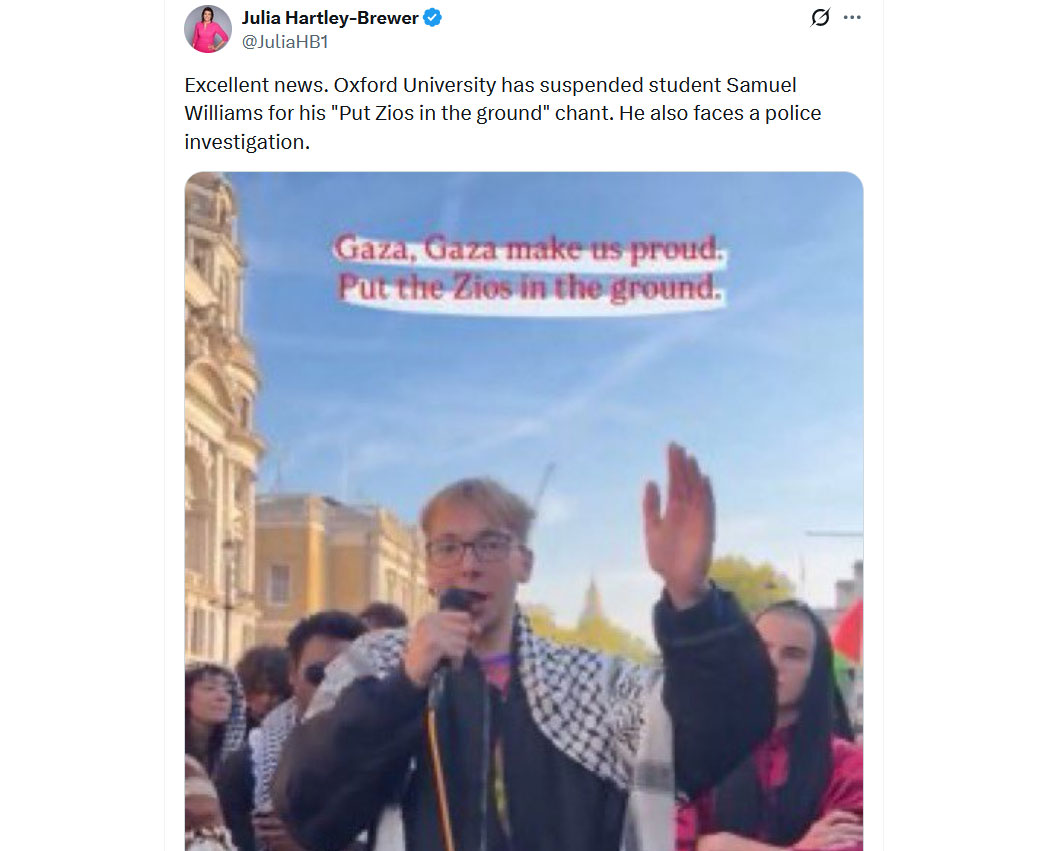
Task: Click the red flag at the video edge
Action: 848,633
